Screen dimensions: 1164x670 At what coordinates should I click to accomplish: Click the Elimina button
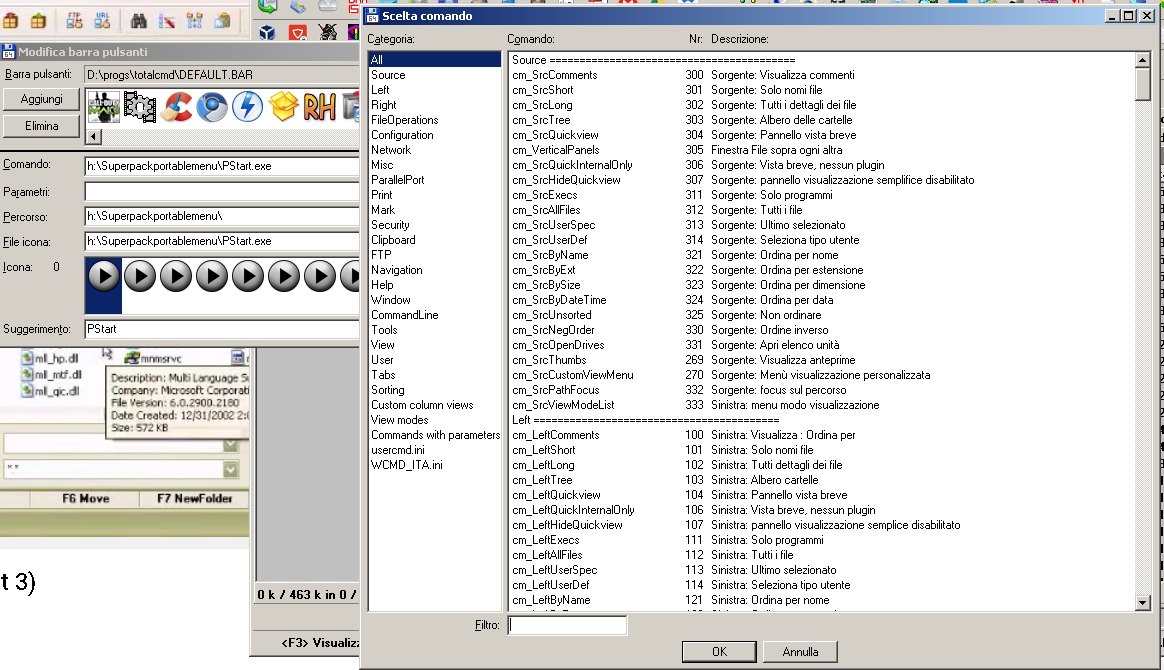(x=42, y=126)
